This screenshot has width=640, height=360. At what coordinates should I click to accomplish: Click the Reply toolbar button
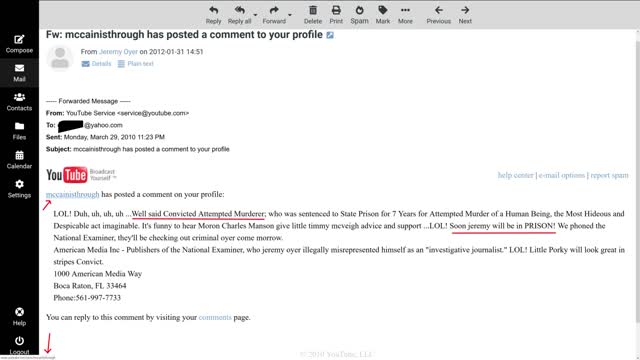pos(213,15)
